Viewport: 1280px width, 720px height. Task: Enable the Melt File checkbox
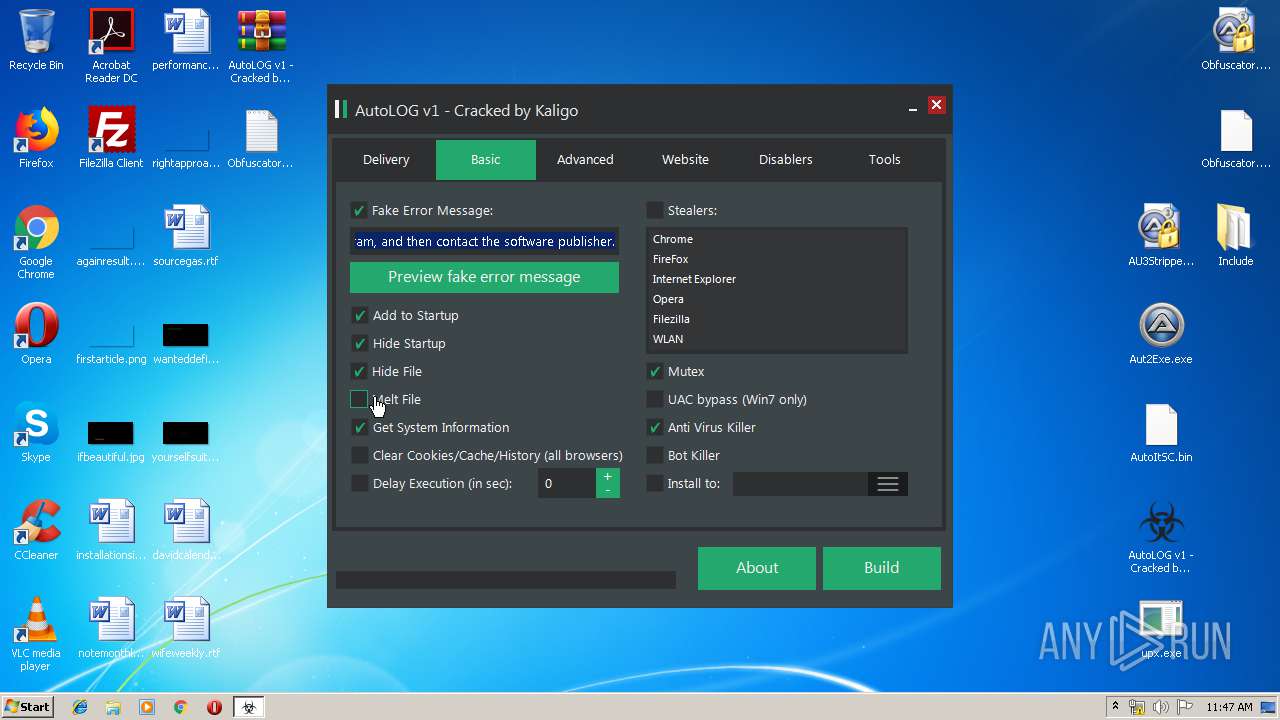pyautogui.click(x=359, y=399)
